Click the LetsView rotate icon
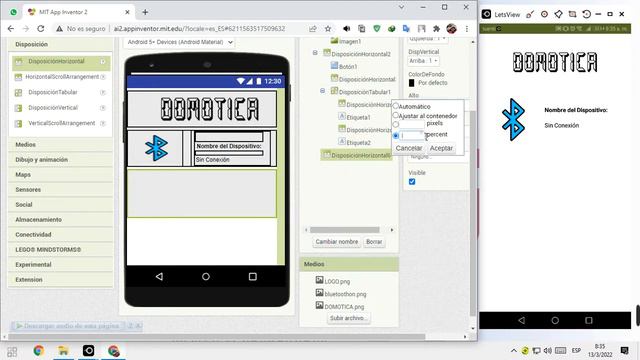This screenshot has height=360, width=640. pyautogui.click(x=587, y=14)
